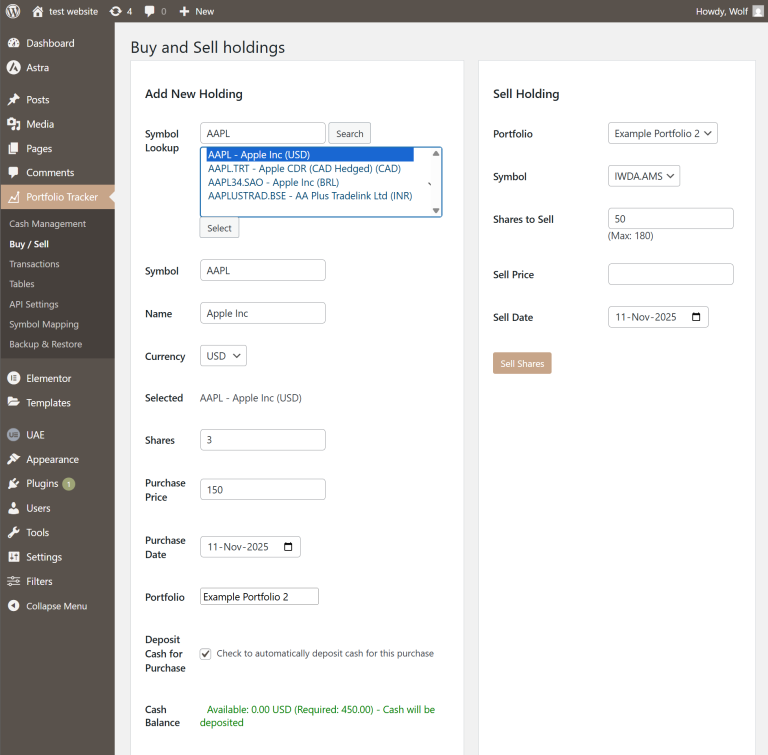Viewport: 768px width, 755px height.
Task: Choose AAPL.TRT Apple CDR from lookup list
Action: pyautogui.click(x=304, y=169)
